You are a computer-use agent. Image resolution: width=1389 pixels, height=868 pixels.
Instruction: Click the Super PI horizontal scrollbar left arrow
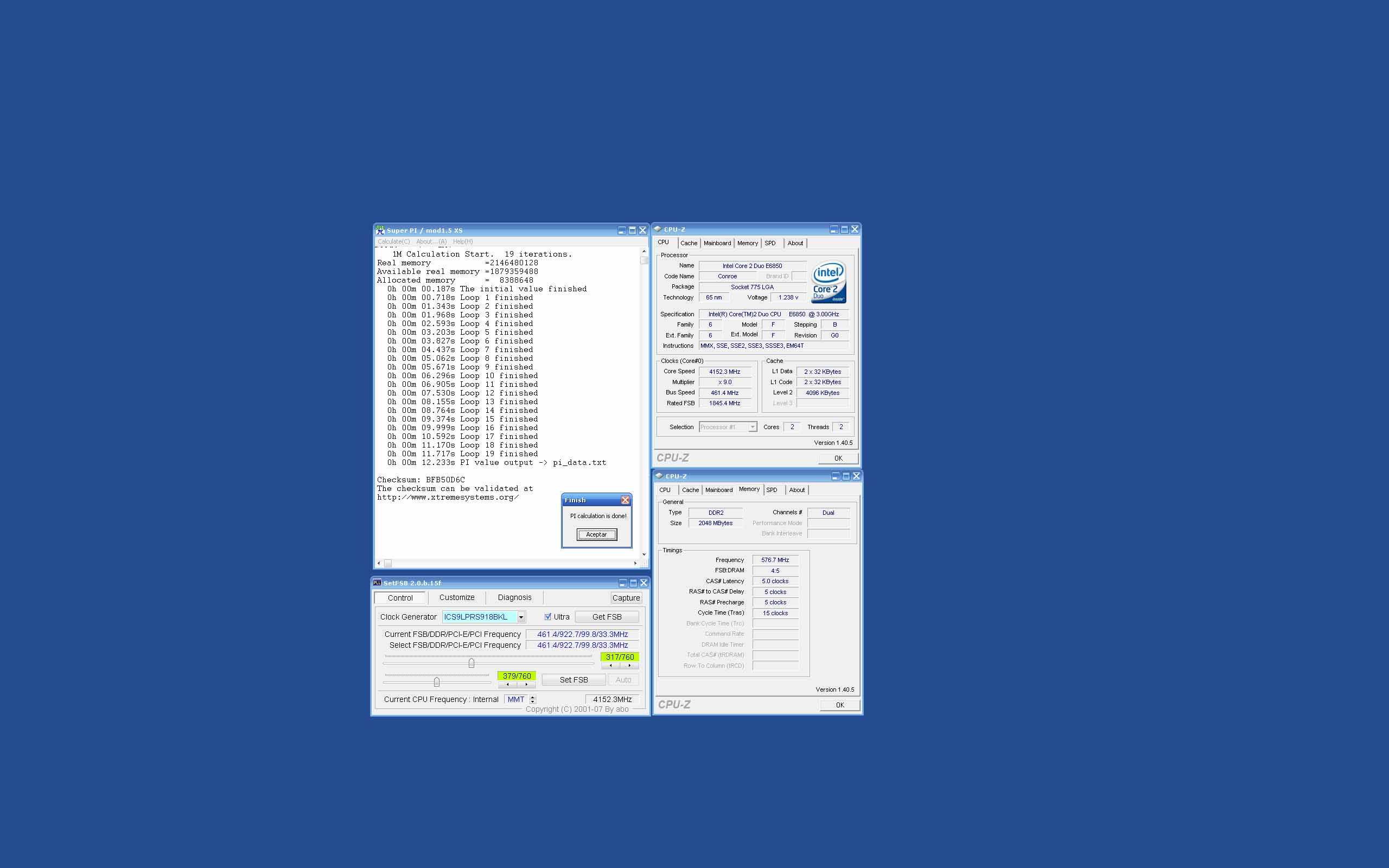(x=378, y=563)
